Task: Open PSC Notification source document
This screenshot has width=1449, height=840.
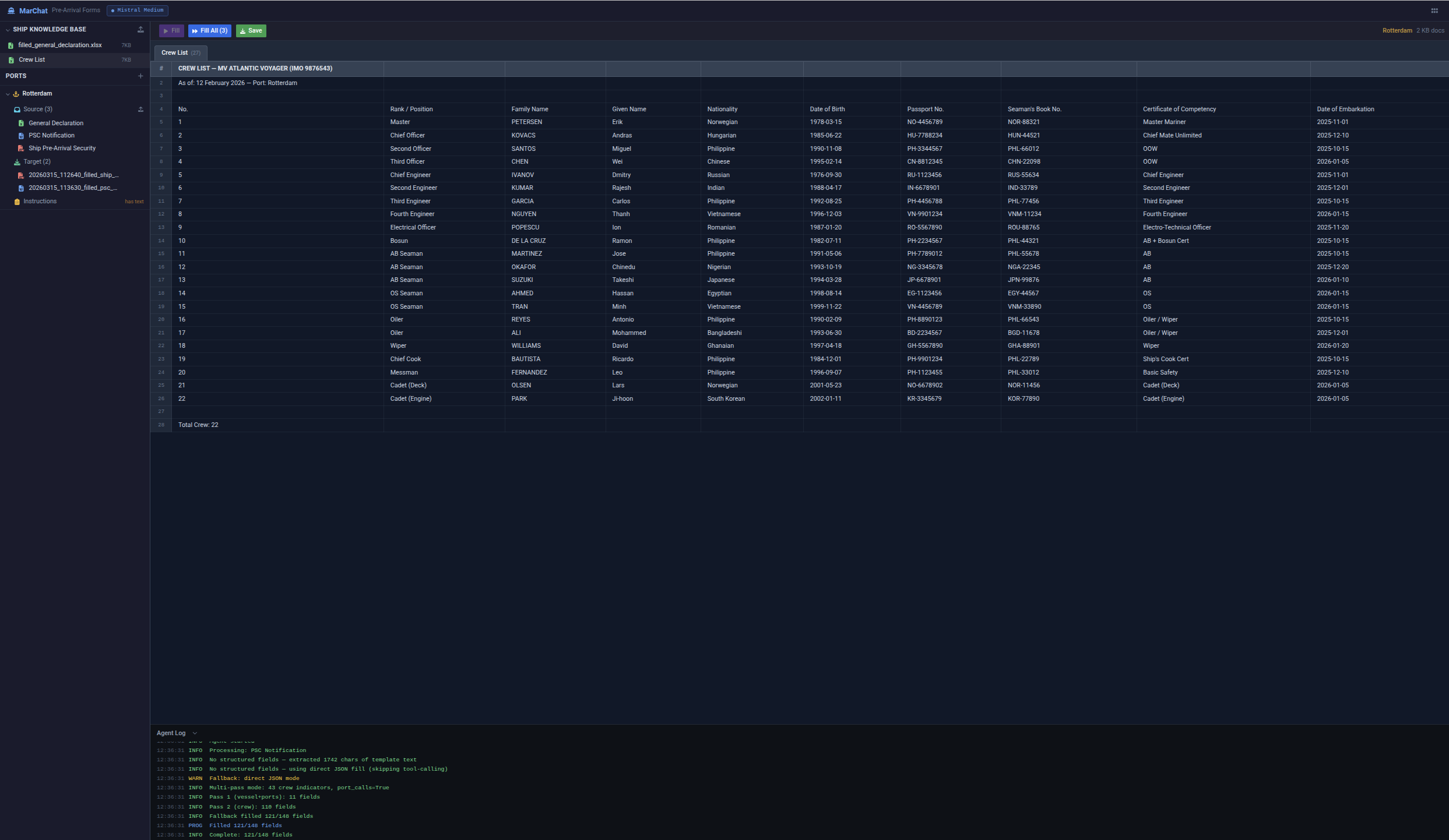Action: click(x=51, y=135)
